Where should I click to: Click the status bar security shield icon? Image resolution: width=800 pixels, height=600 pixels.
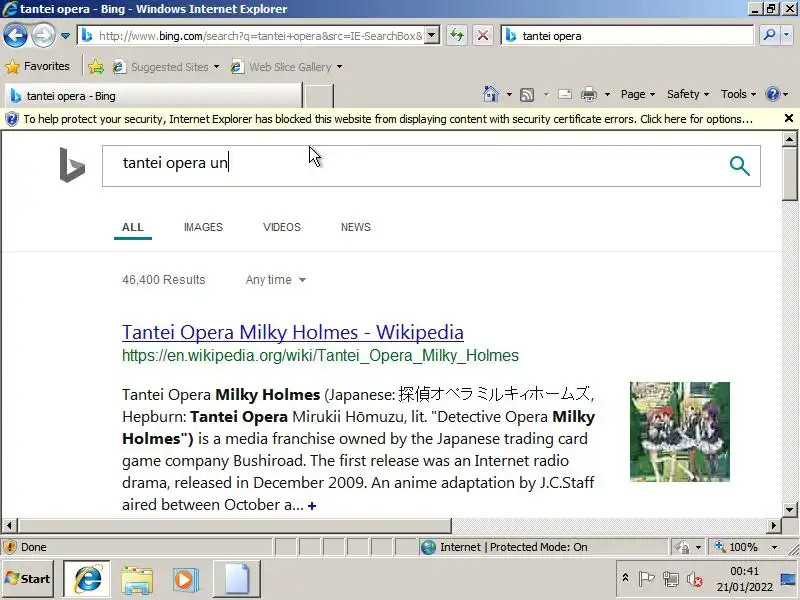point(10,547)
